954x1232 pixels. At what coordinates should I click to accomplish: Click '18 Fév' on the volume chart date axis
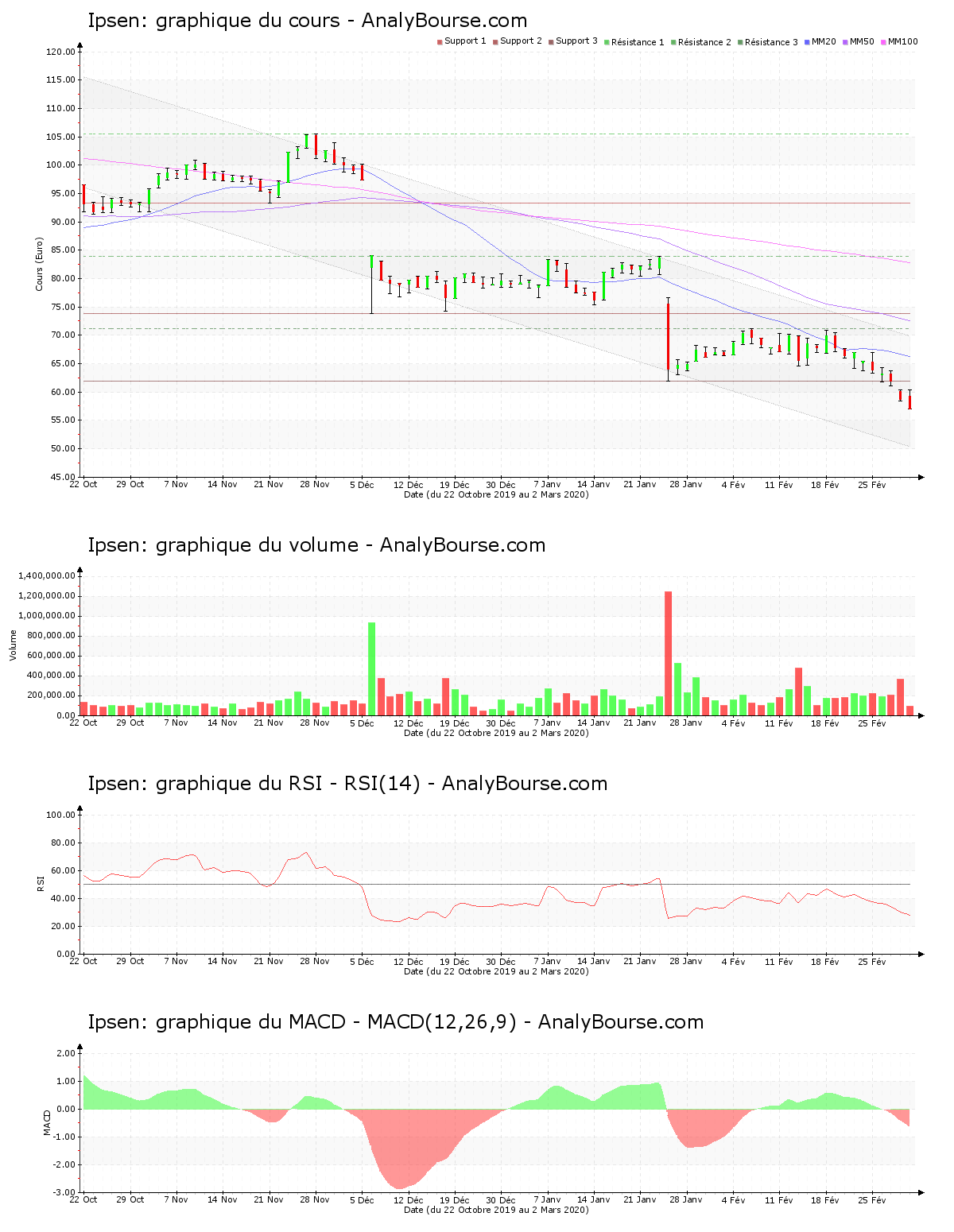point(825,723)
